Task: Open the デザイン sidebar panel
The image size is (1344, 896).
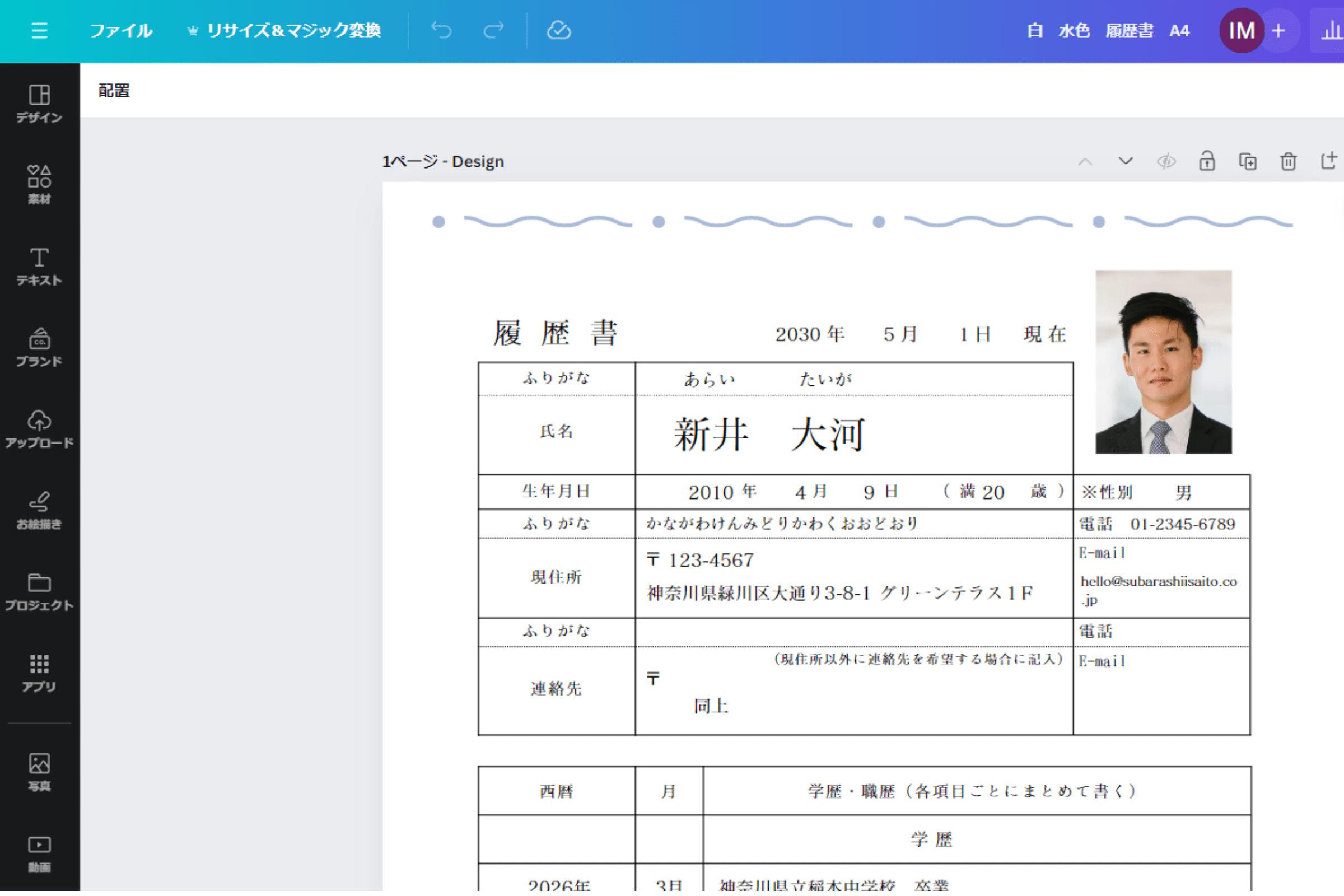Action: click(x=39, y=104)
